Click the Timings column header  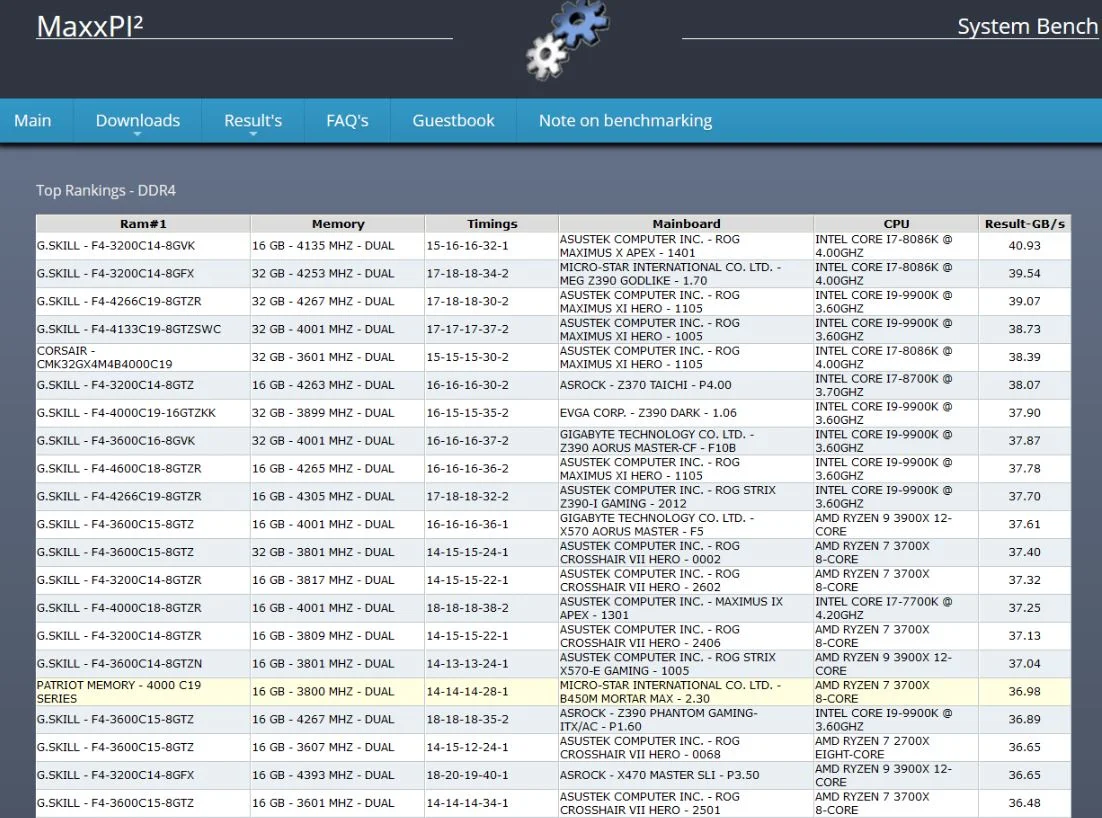[492, 223]
